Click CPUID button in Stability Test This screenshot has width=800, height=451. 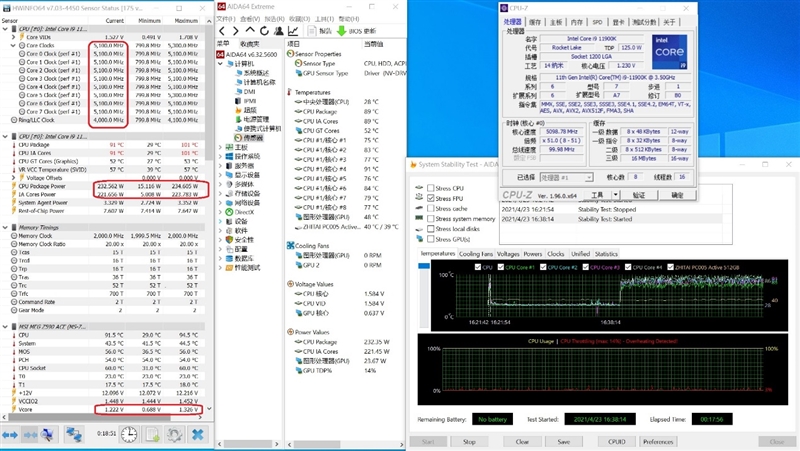coord(617,441)
